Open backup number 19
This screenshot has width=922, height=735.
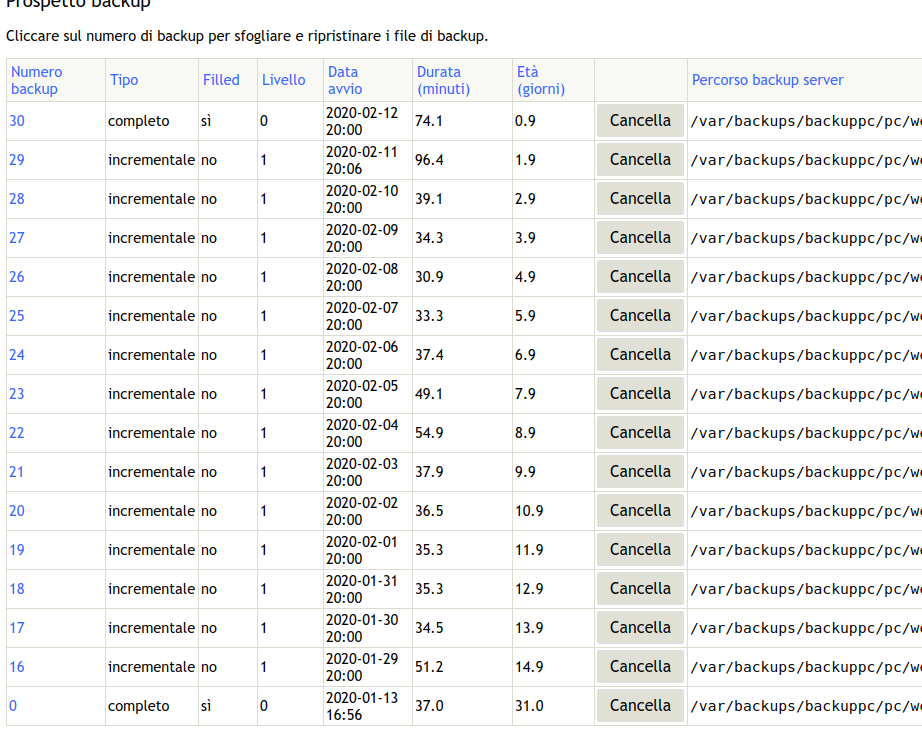pyautogui.click(x=17, y=550)
